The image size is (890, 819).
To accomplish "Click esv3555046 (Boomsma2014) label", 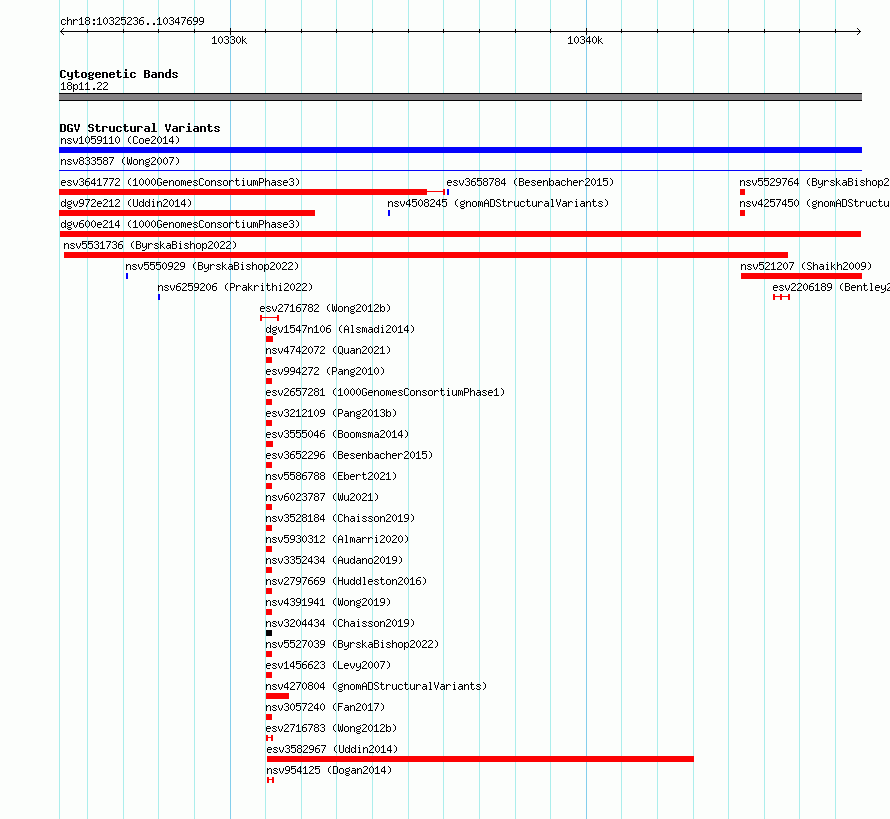I will click(x=337, y=434).
